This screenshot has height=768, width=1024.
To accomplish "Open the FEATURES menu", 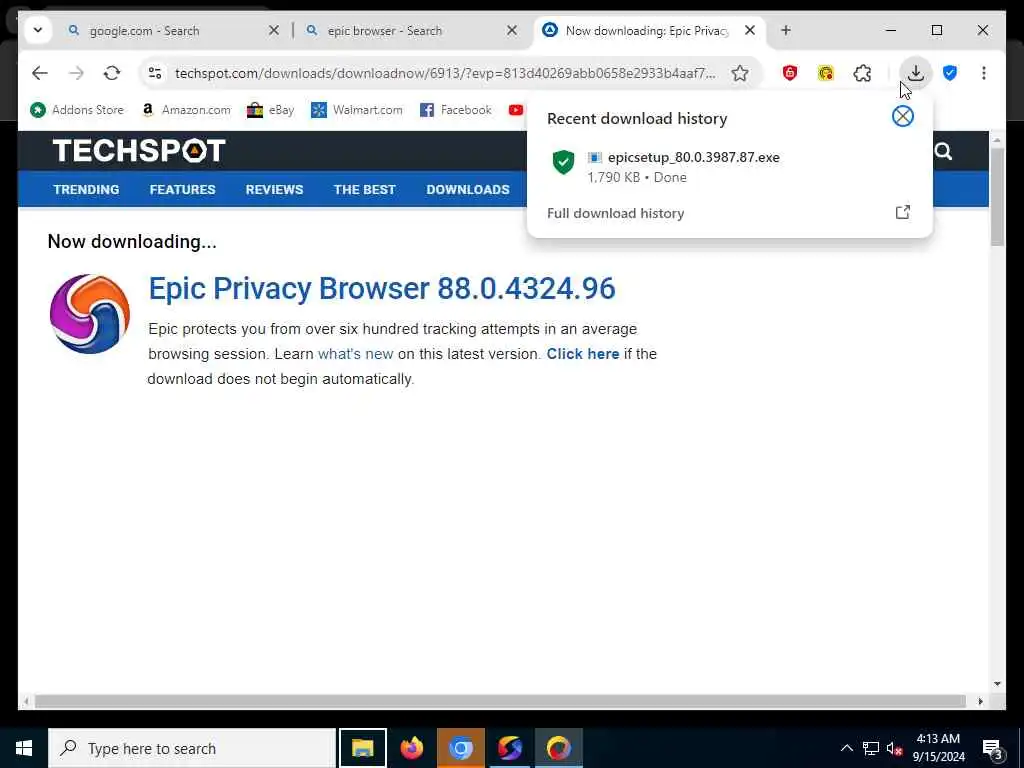I will [x=182, y=189].
